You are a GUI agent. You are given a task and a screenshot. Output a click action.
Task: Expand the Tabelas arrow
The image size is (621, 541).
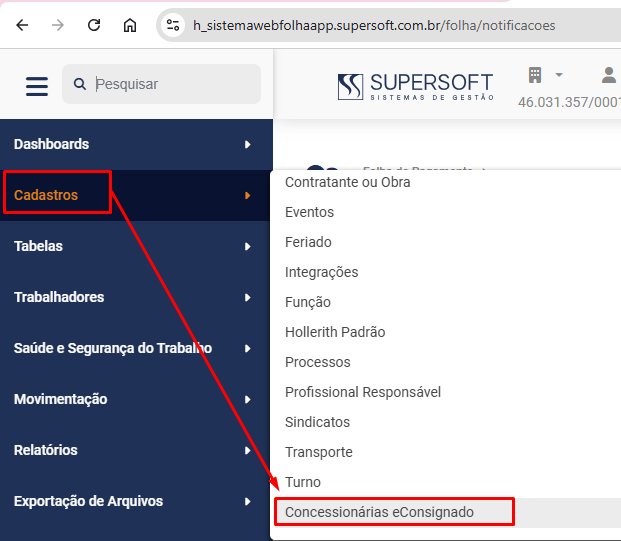[248, 246]
